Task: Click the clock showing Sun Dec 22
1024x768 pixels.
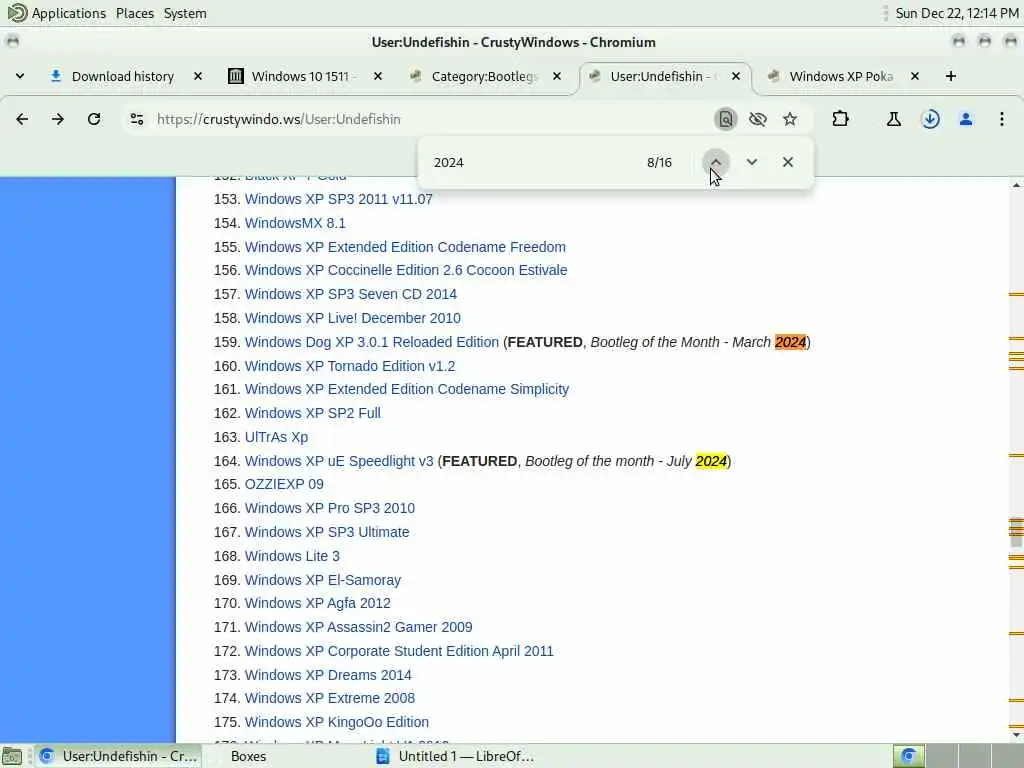Action: coord(957,13)
